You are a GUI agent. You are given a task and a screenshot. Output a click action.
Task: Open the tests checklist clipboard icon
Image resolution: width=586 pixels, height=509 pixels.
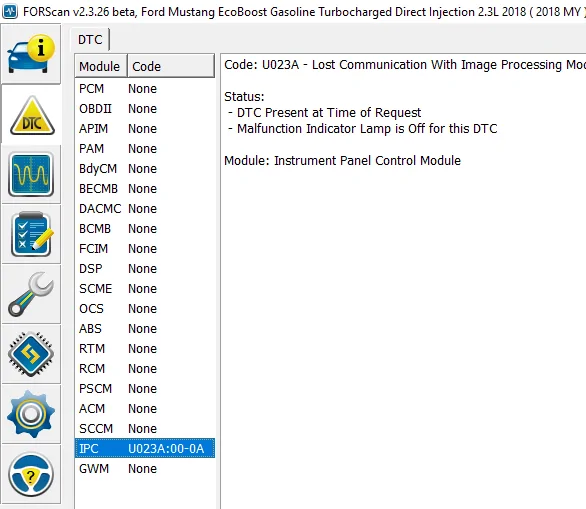click(31, 234)
